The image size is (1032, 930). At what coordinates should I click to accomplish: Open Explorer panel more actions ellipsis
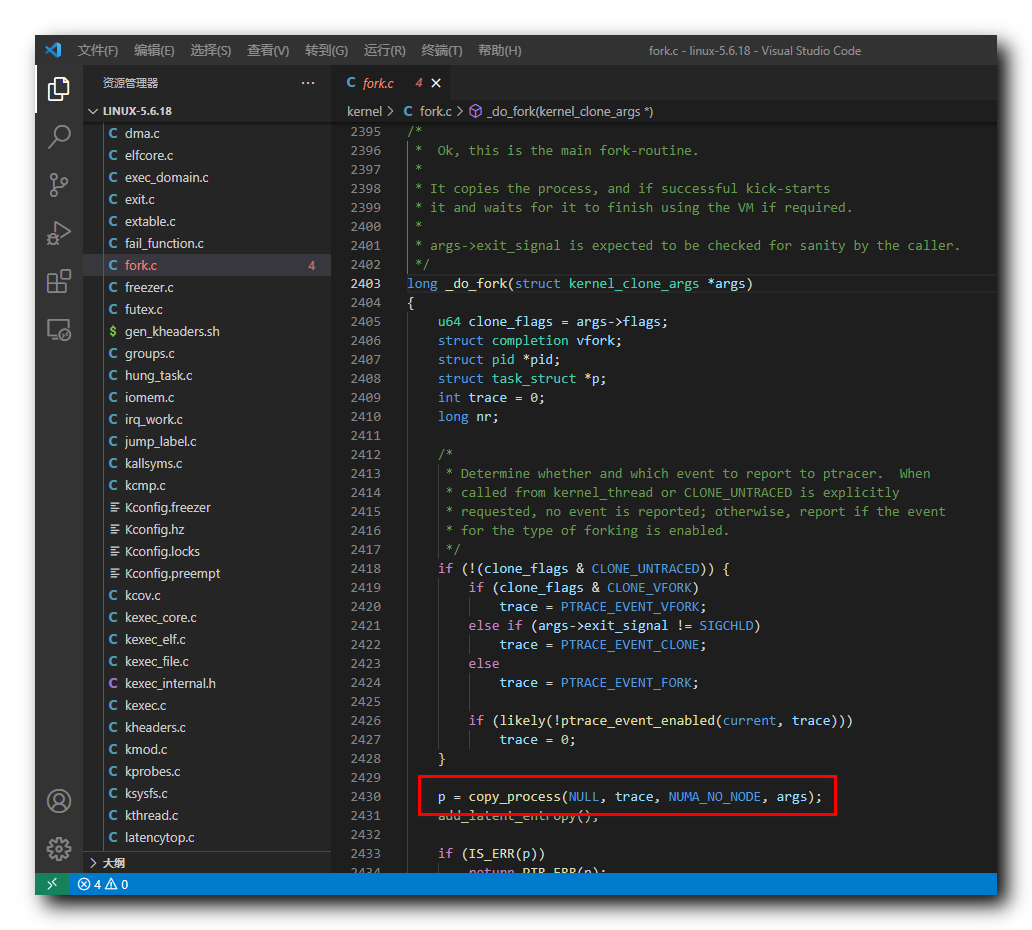307,83
